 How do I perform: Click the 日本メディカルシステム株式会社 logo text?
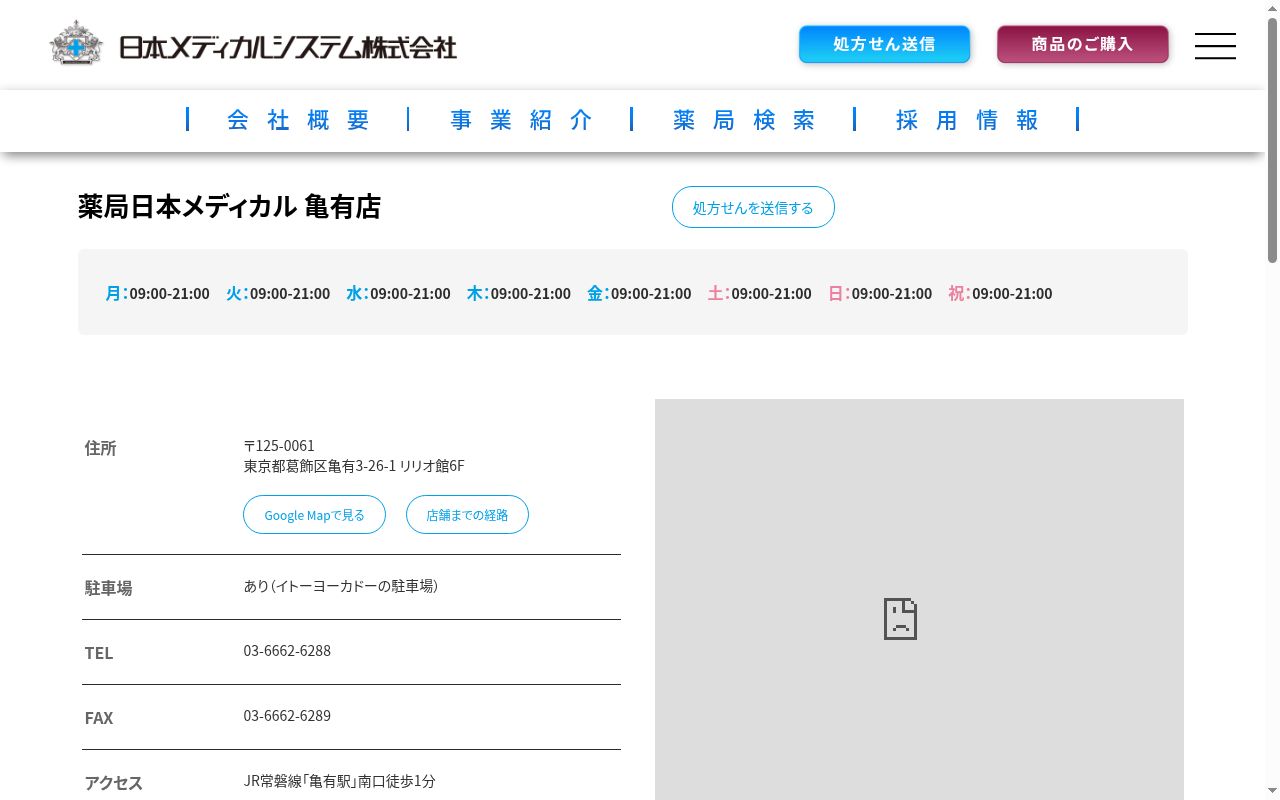[288, 47]
